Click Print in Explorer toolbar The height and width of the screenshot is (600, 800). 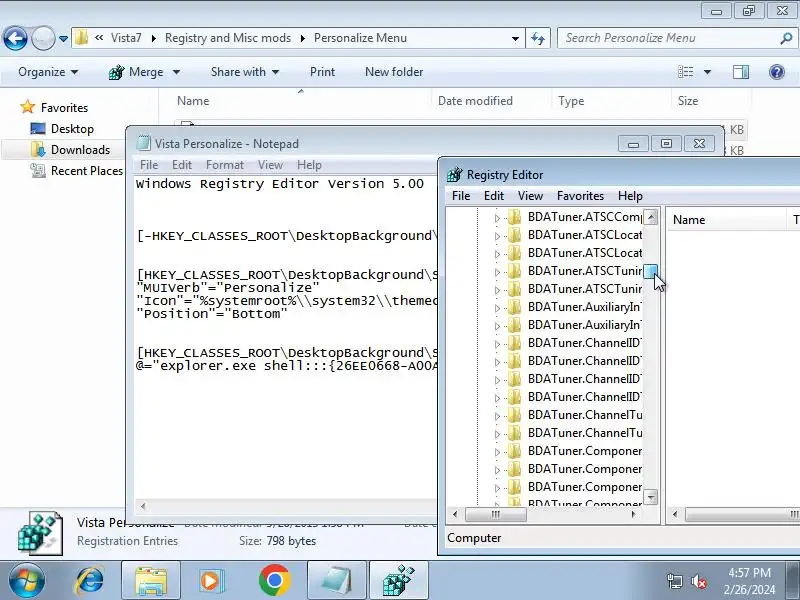point(322,72)
